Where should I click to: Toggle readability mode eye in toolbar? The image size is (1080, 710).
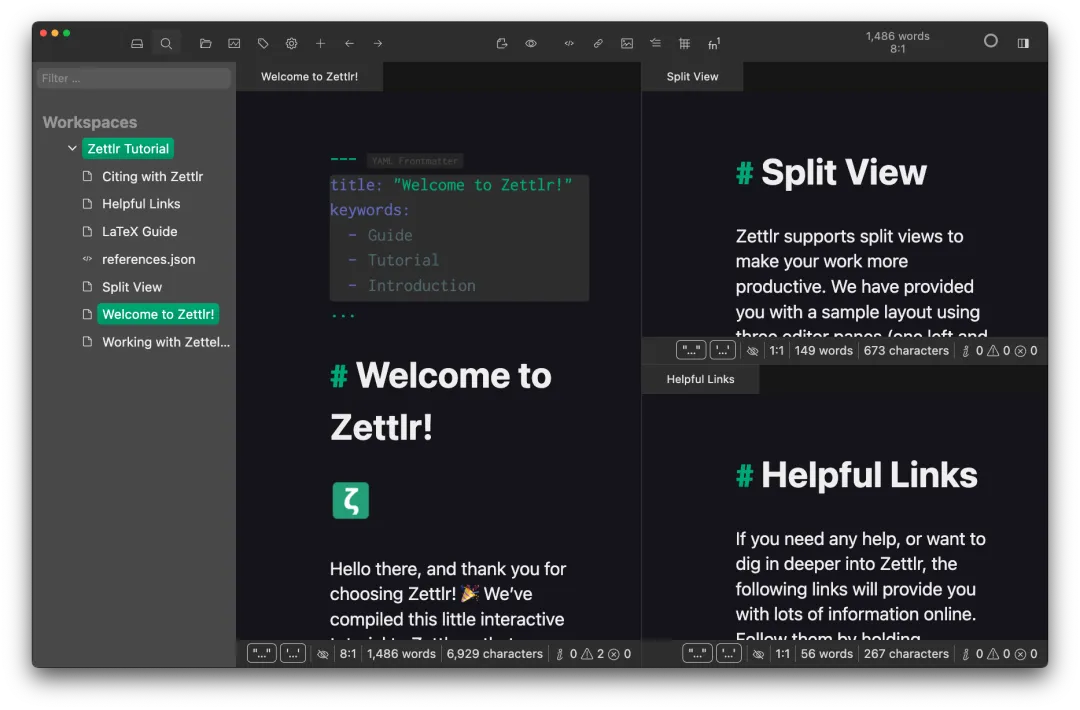(x=531, y=43)
